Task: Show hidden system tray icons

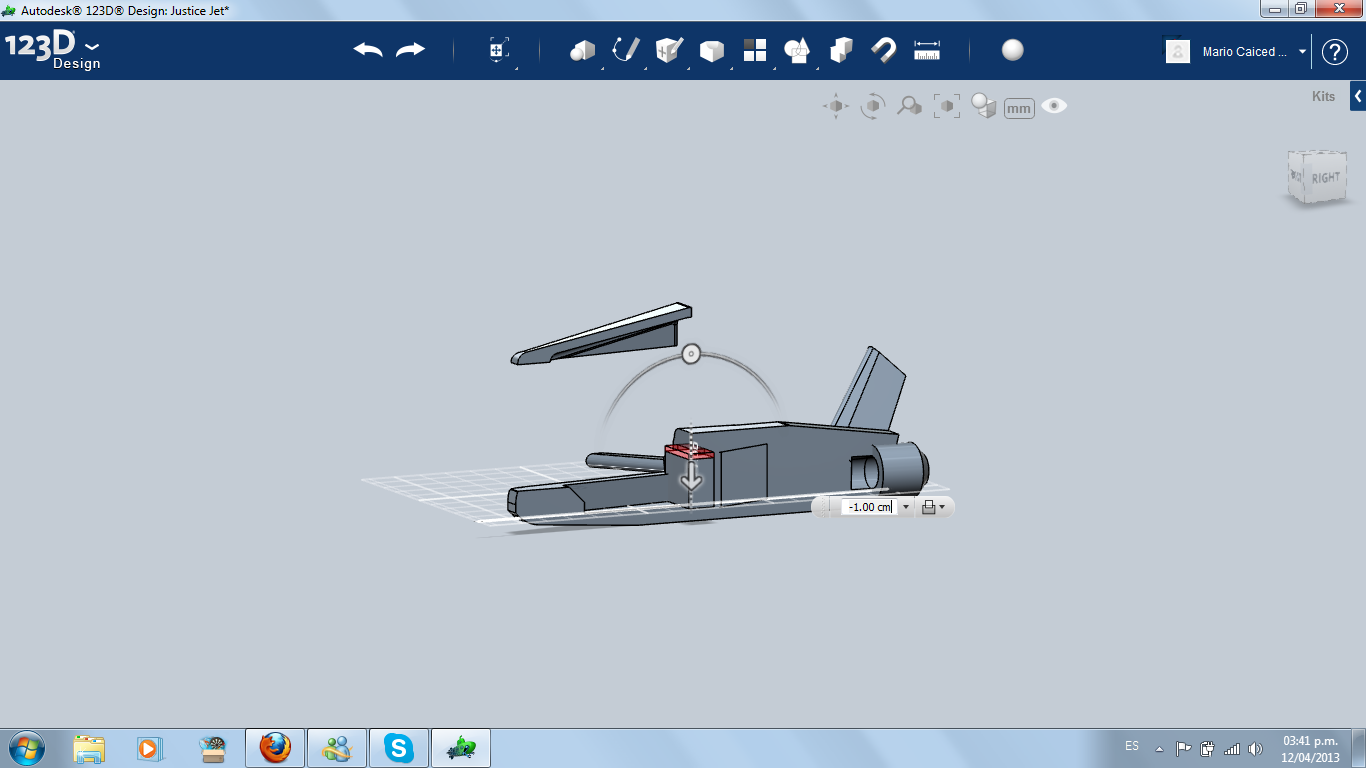Action: (1160, 749)
